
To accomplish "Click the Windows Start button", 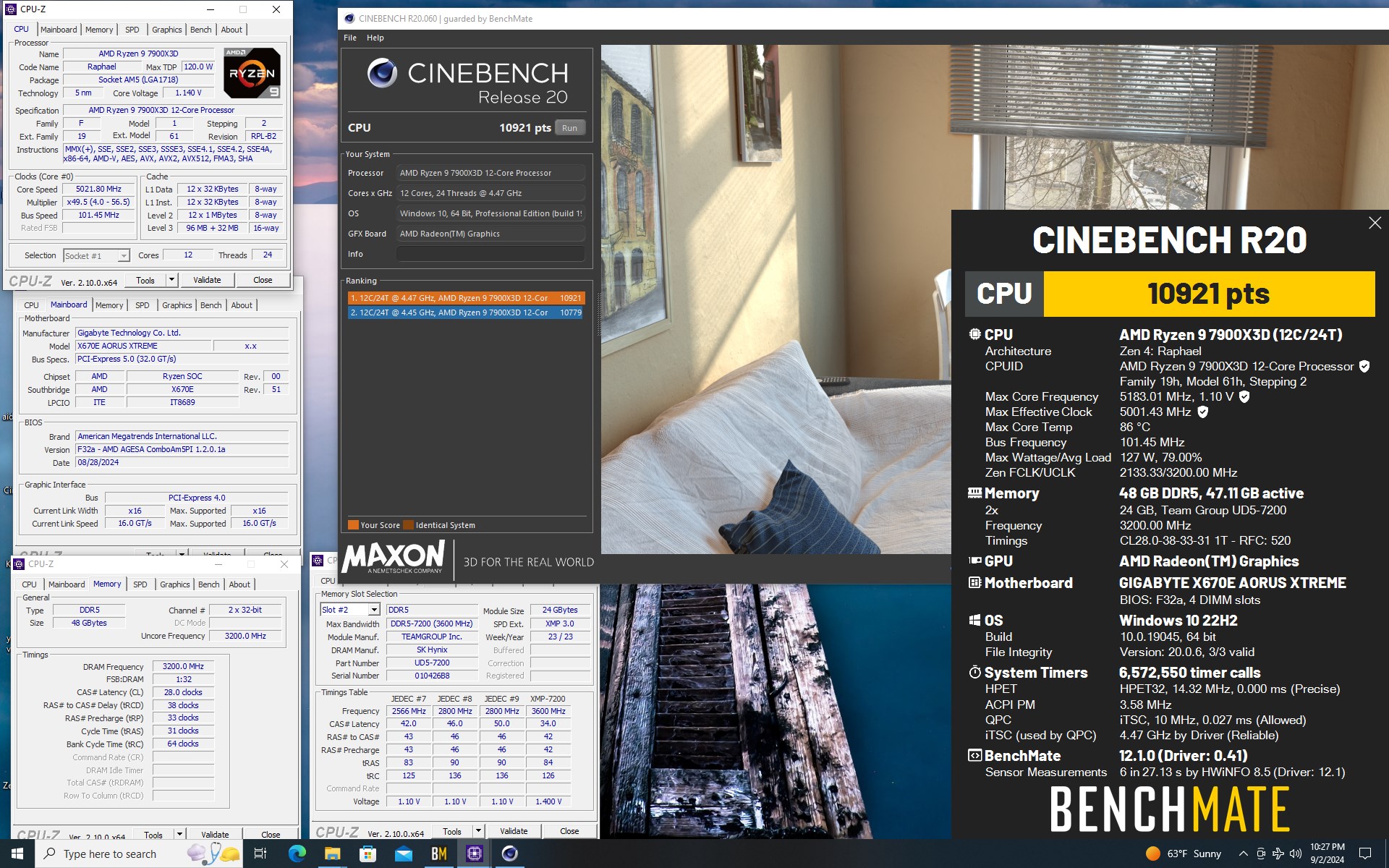I will [17, 854].
